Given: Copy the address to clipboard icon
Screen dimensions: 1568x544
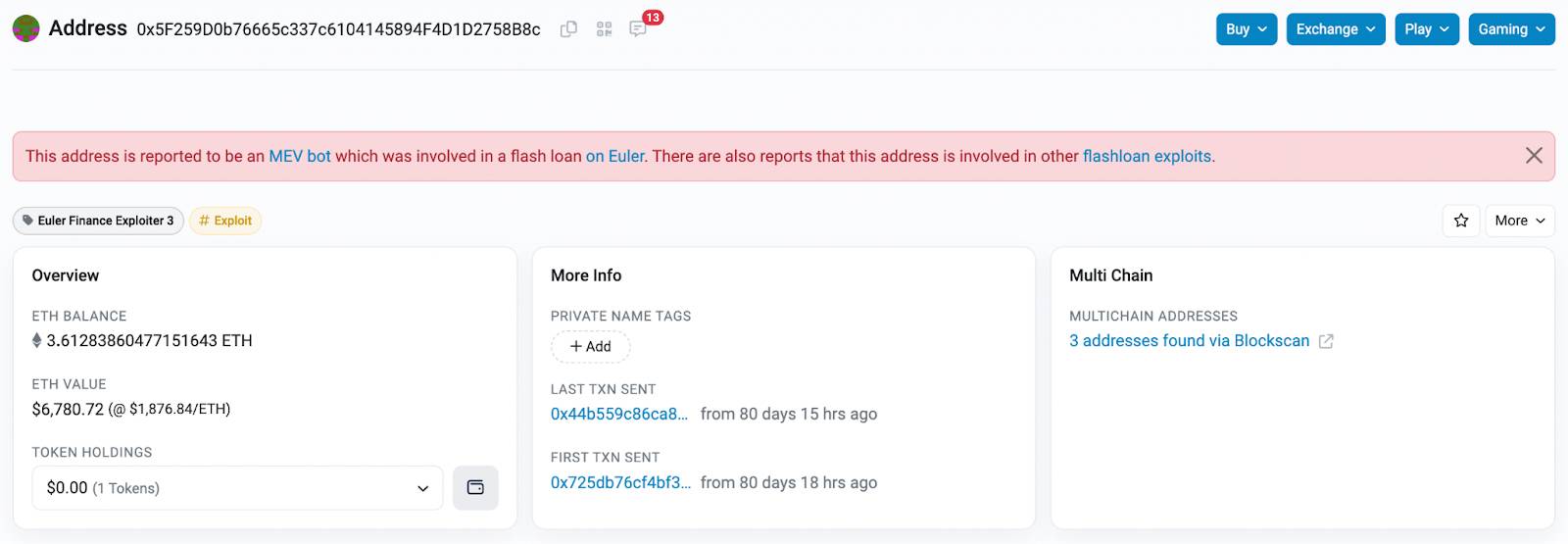Looking at the screenshot, I should coord(568,29).
